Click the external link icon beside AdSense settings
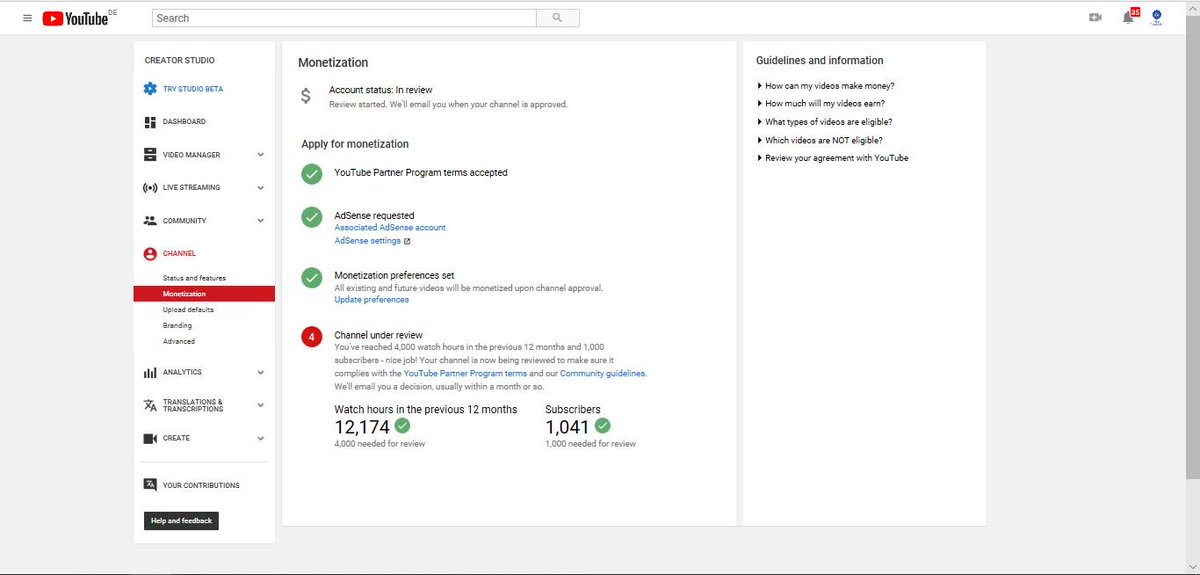The height and width of the screenshot is (575, 1200). point(407,241)
